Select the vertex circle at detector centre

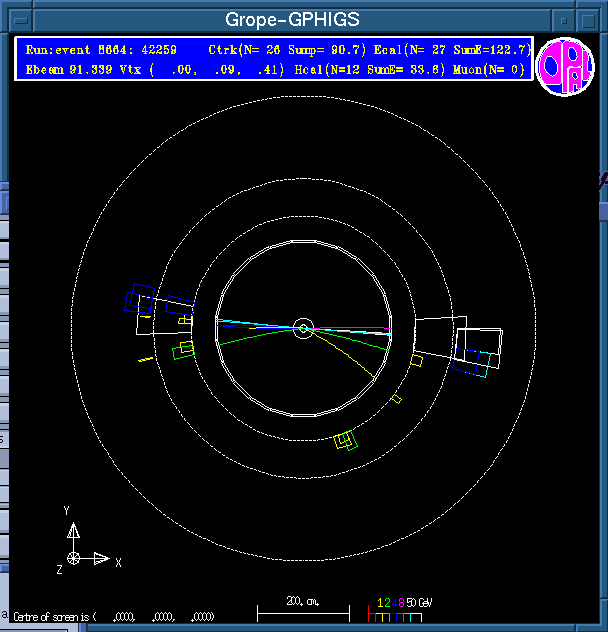click(x=304, y=327)
